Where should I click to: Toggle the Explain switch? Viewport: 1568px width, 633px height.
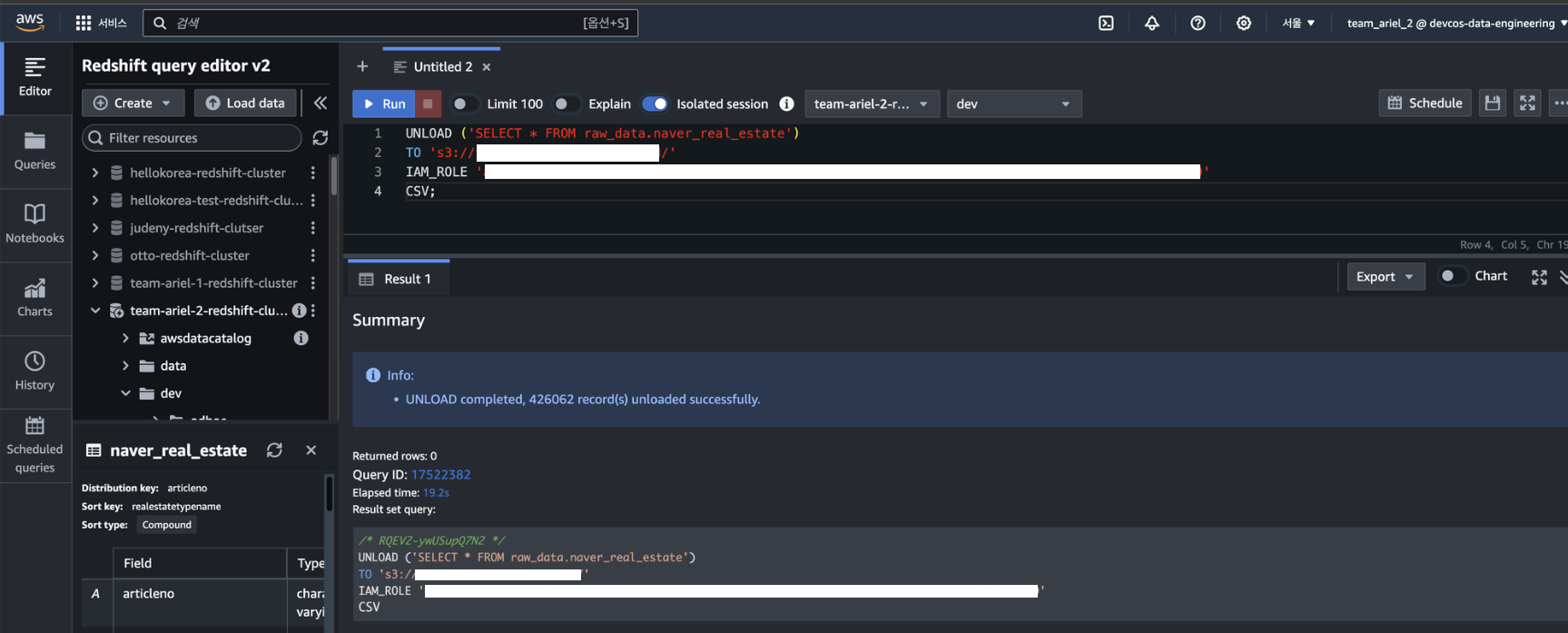point(566,104)
